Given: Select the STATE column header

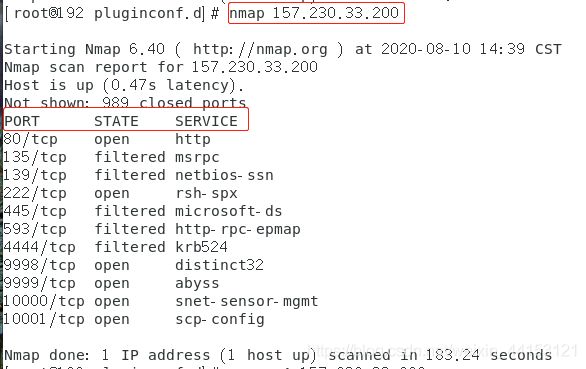Looking at the screenshot, I should point(116,121).
